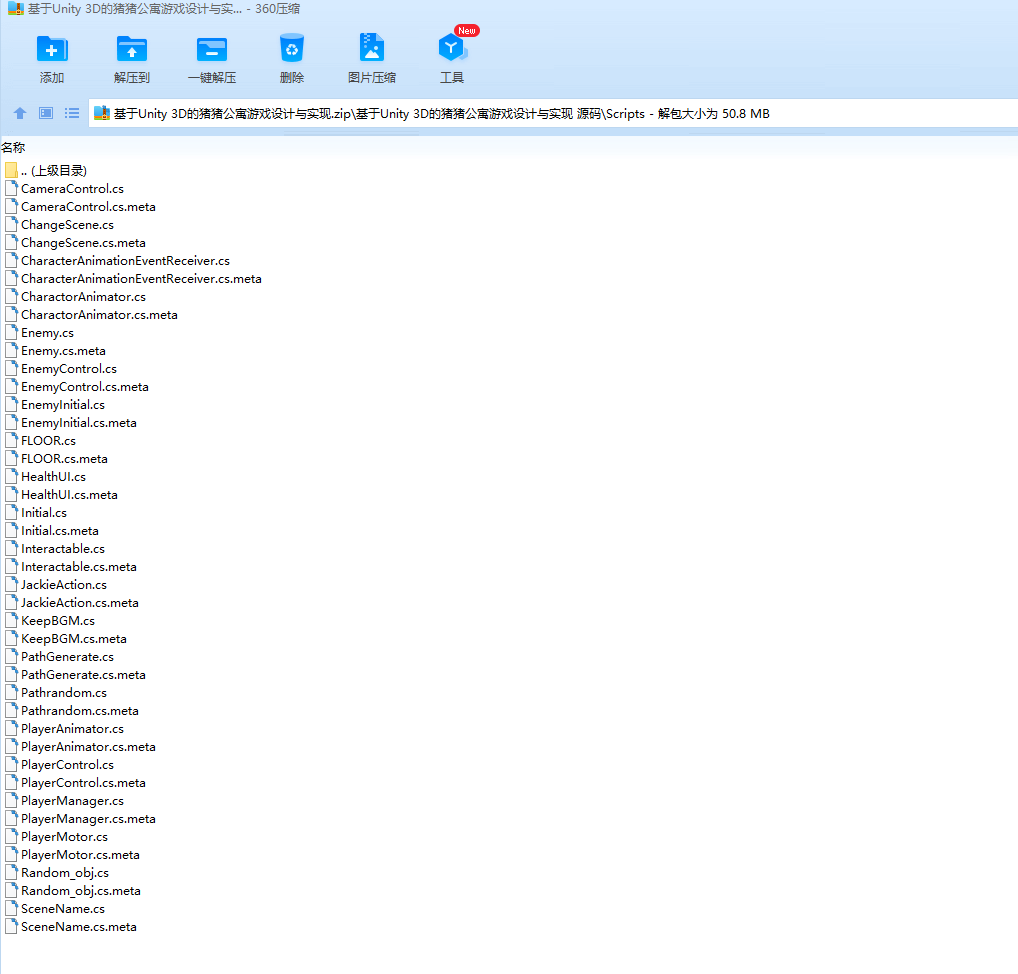Select the file name HealthUI.cs.meta
Viewport: 1018px width, 974px height.
click(69, 495)
